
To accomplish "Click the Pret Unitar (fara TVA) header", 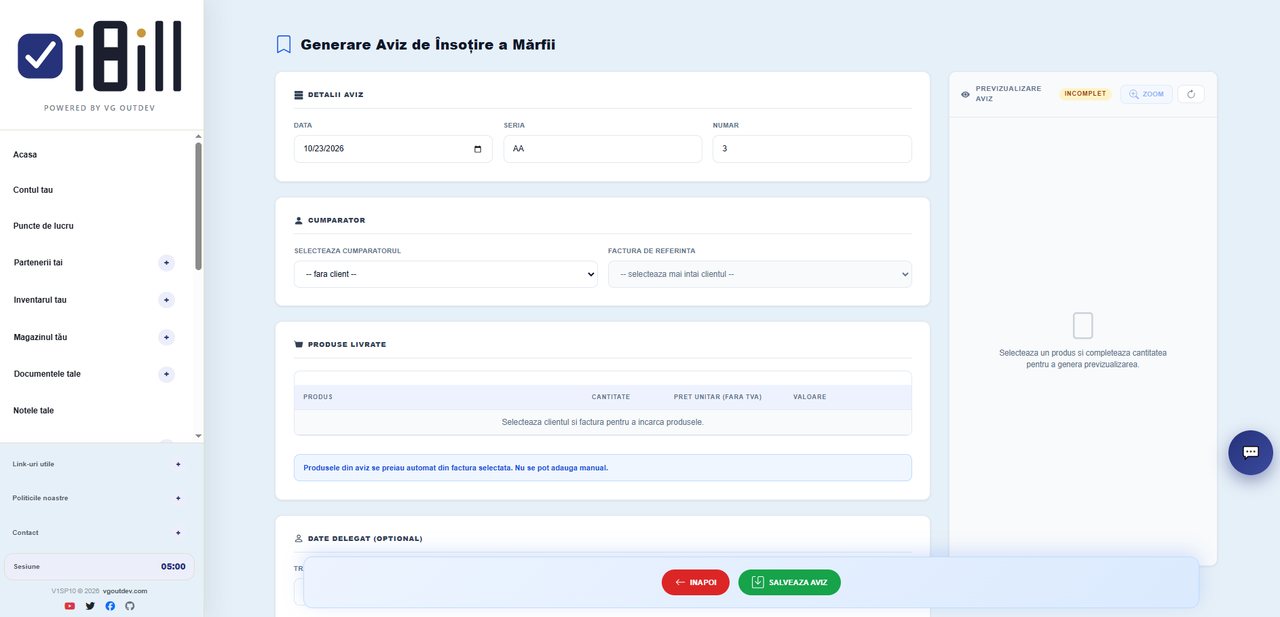I will (718, 397).
